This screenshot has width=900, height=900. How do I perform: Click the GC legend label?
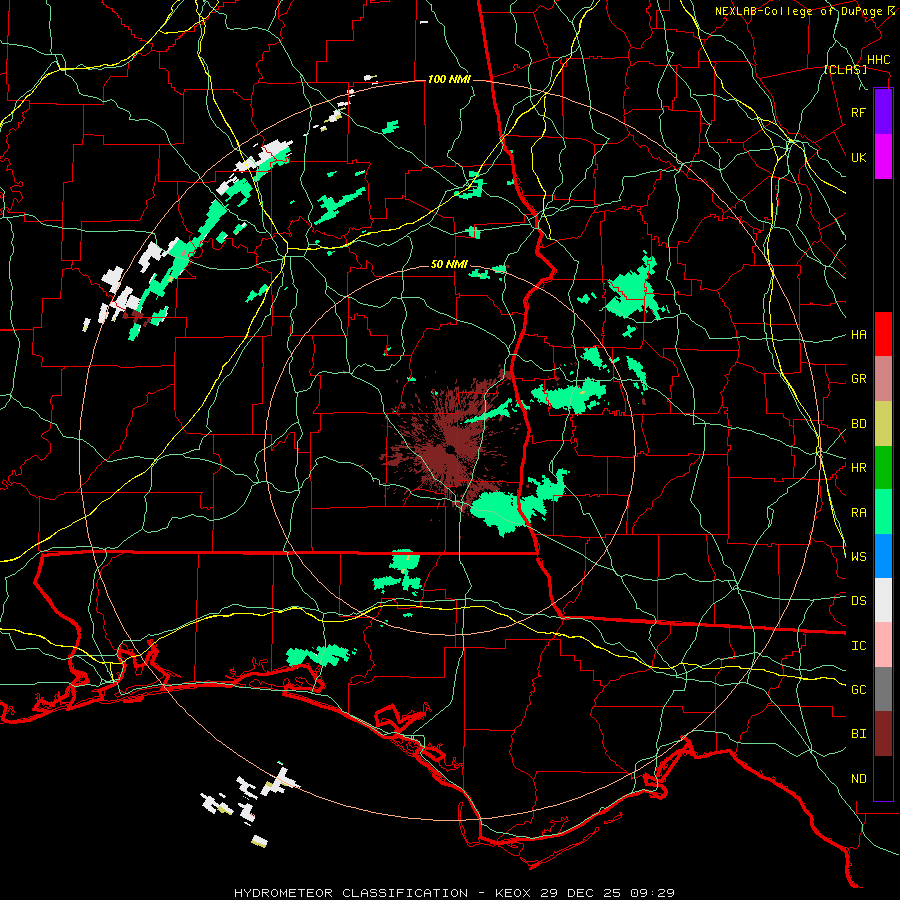click(858, 689)
